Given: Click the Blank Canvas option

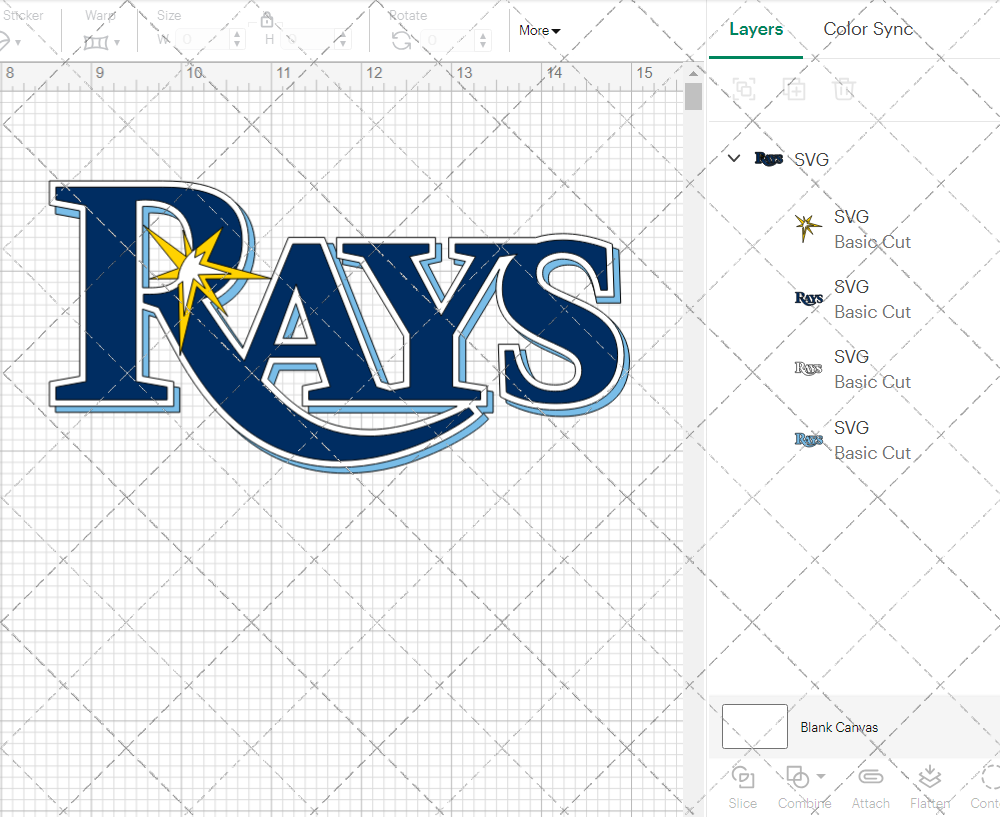Looking at the screenshot, I should [x=840, y=727].
